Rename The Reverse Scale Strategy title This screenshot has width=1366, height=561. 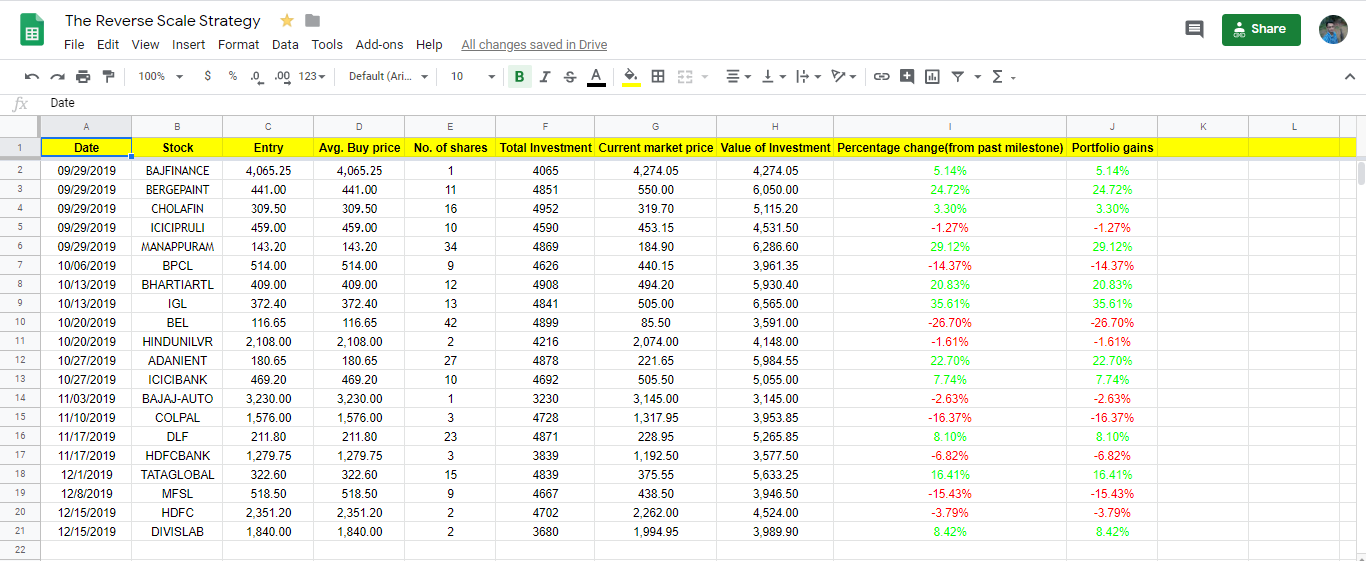click(x=163, y=20)
